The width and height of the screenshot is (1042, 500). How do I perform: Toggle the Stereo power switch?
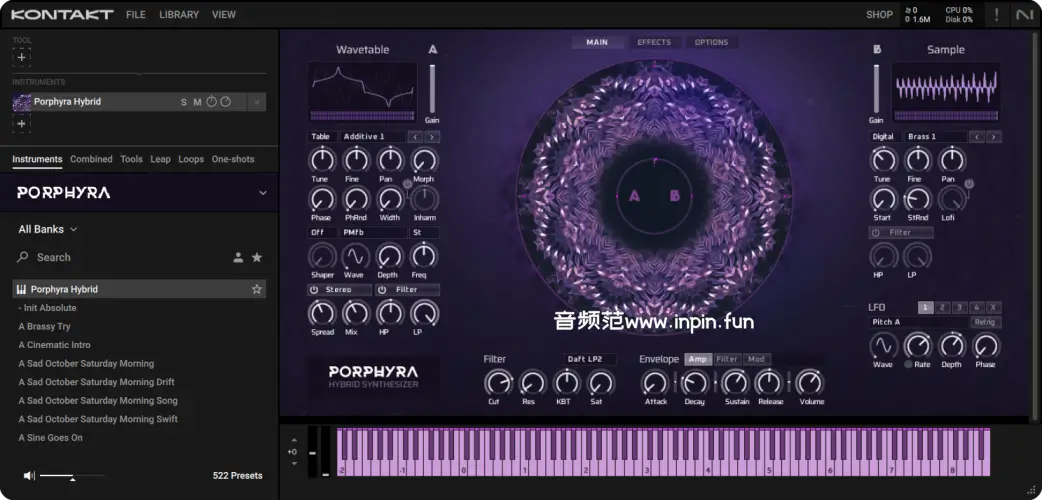[x=314, y=290]
